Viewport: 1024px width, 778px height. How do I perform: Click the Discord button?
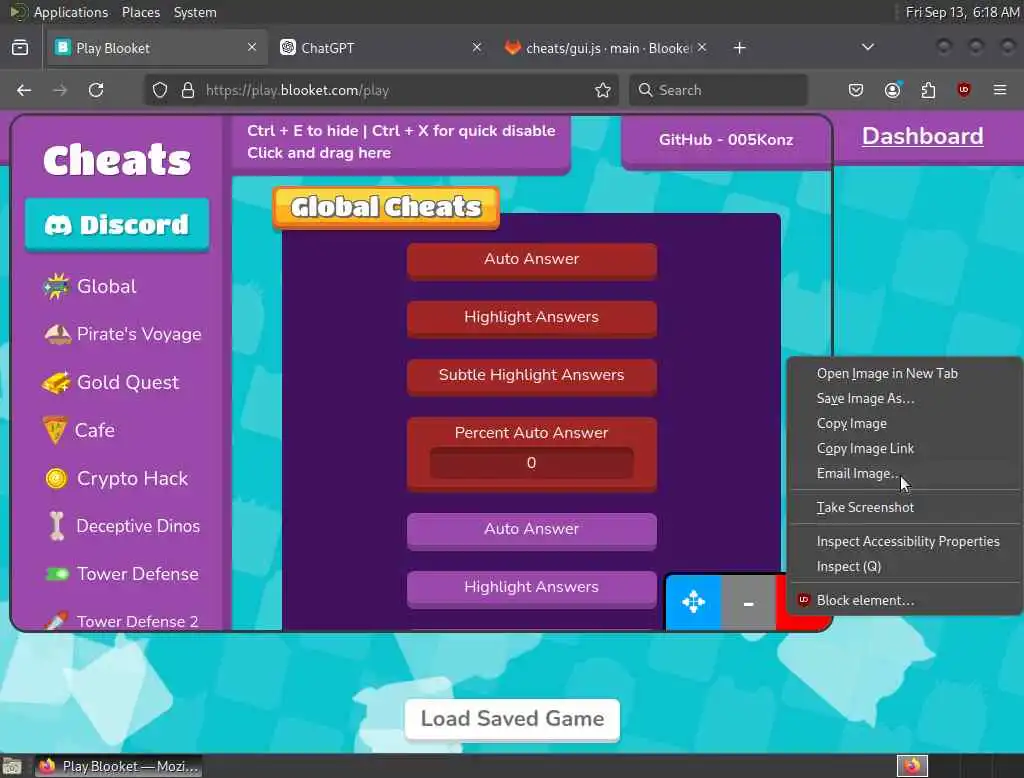(x=117, y=225)
